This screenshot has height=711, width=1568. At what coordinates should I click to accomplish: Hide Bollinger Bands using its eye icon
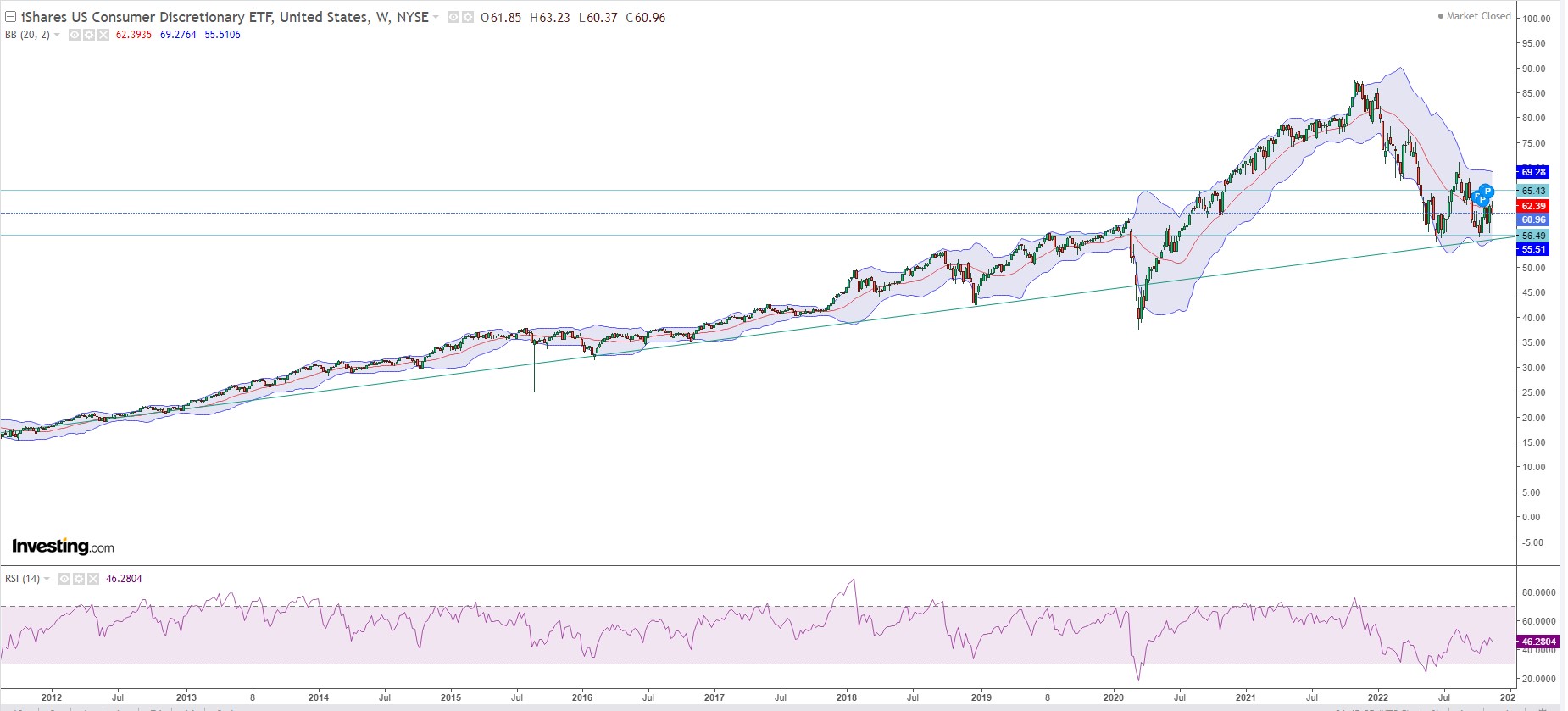(75, 35)
